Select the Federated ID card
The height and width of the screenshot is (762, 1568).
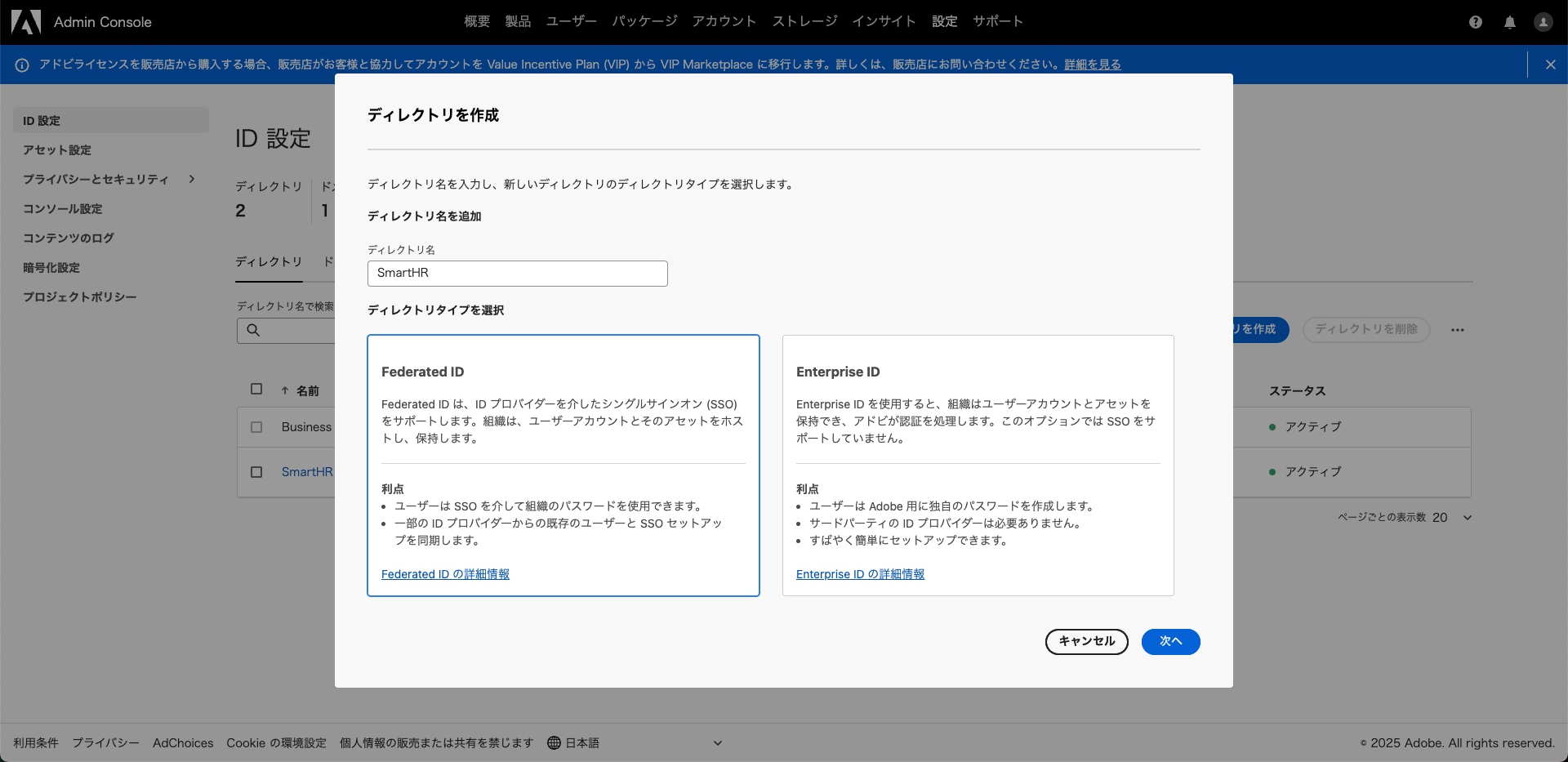click(563, 466)
